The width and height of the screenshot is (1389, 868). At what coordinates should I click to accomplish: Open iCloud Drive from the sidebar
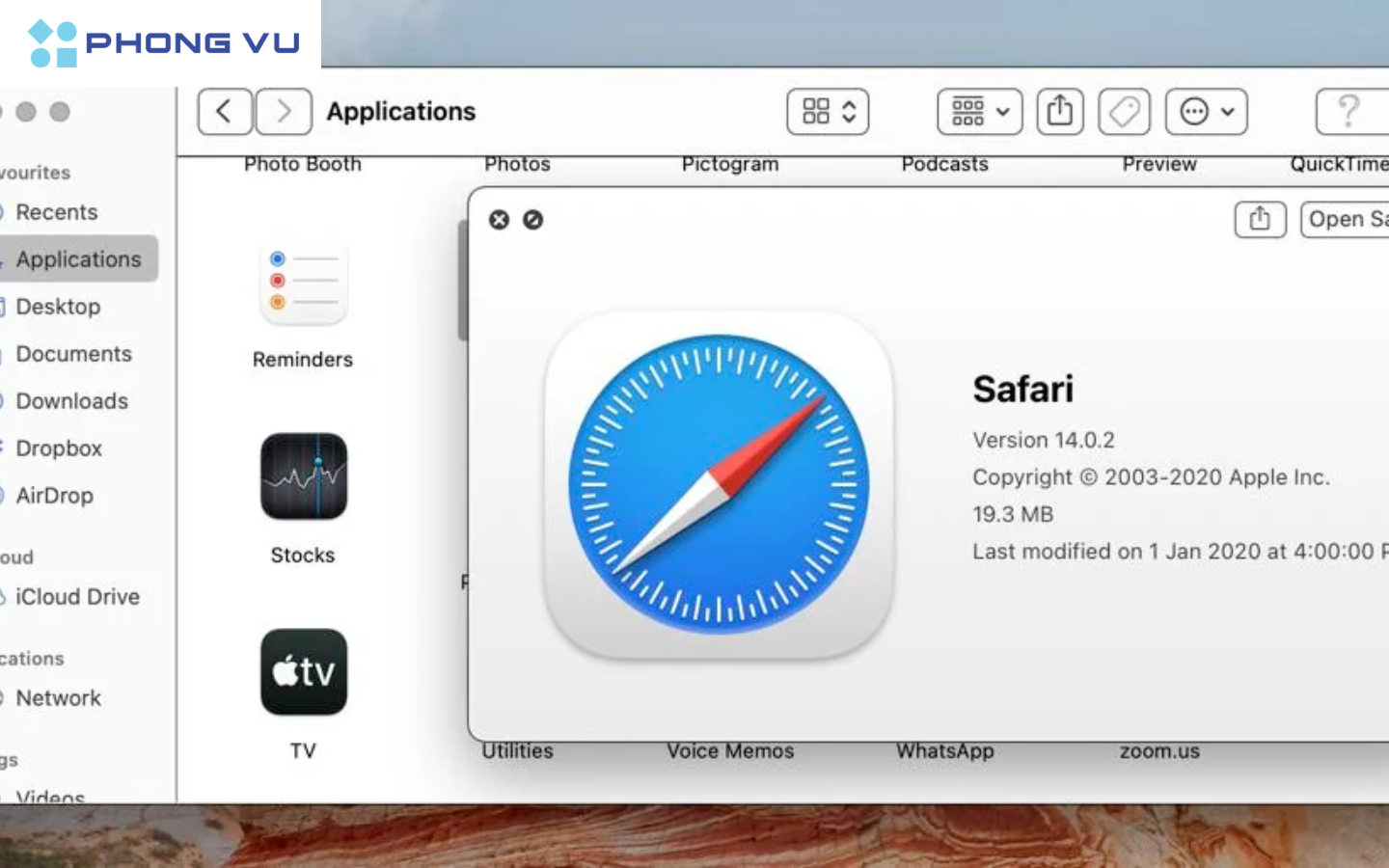79,597
